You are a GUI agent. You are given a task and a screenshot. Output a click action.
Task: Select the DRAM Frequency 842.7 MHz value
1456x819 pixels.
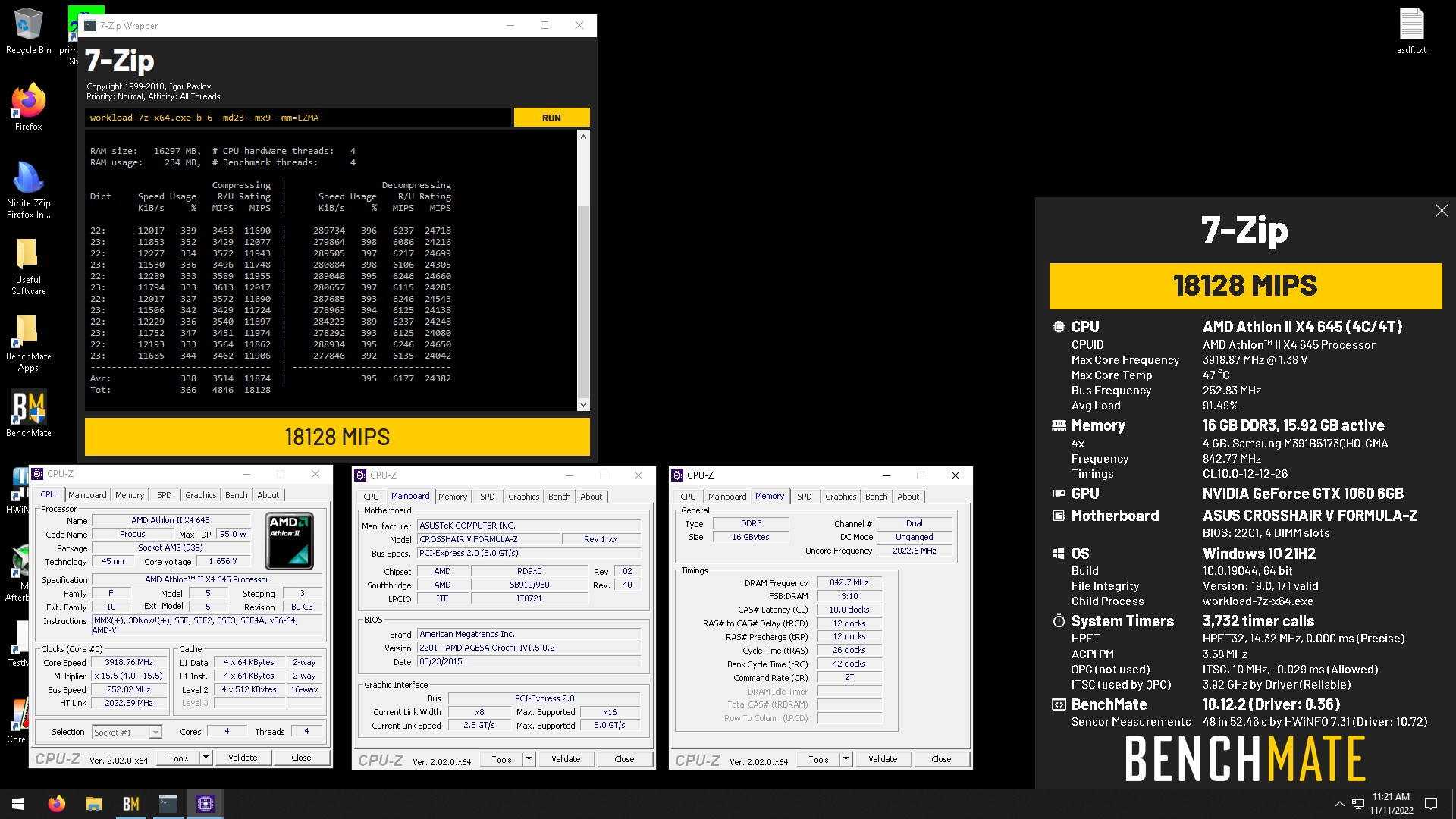coord(849,583)
